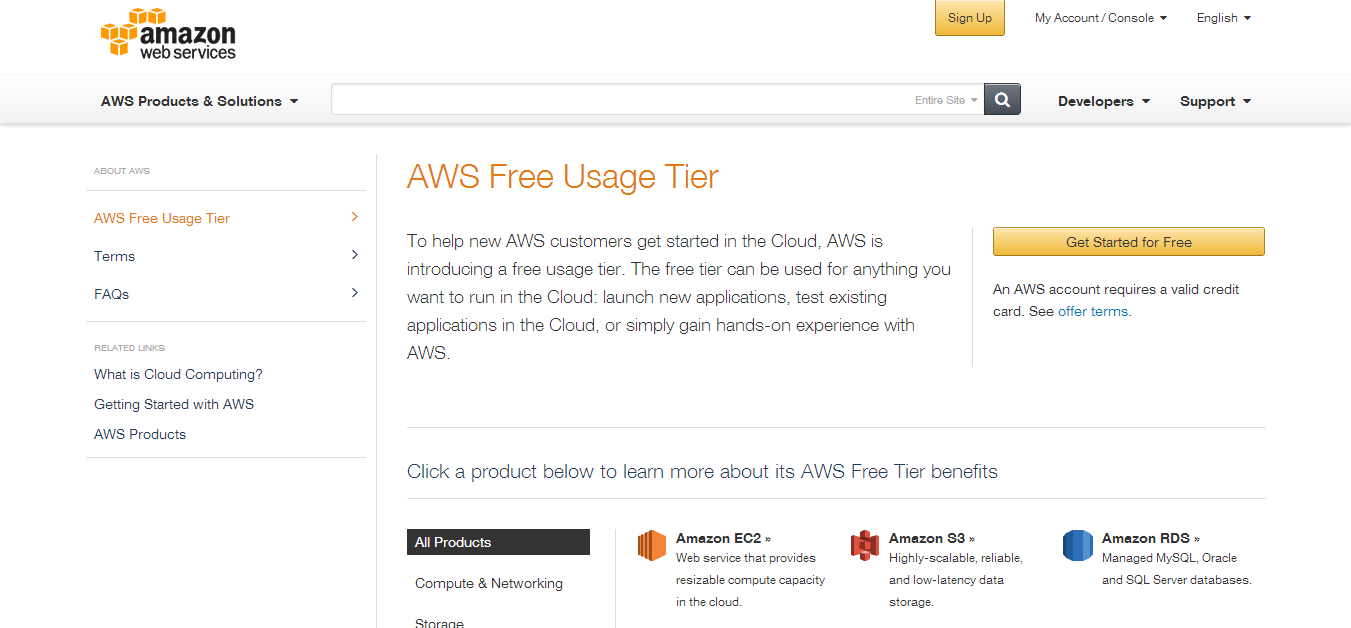The width and height of the screenshot is (1351, 628).
Task: Click the Sign Up button
Action: (970, 18)
